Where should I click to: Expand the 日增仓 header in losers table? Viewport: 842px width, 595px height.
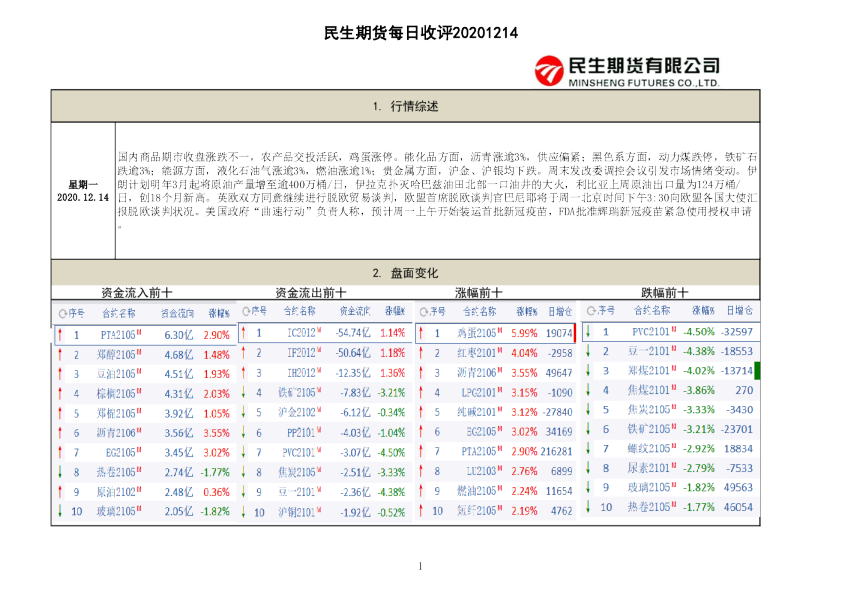click(x=739, y=312)
